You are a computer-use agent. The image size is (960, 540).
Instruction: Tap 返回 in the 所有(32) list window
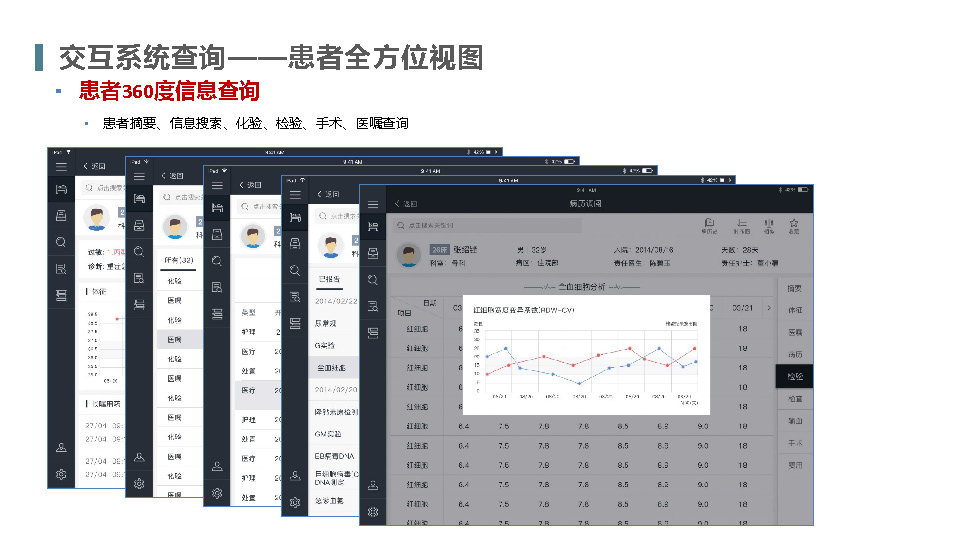coord(172,176)
